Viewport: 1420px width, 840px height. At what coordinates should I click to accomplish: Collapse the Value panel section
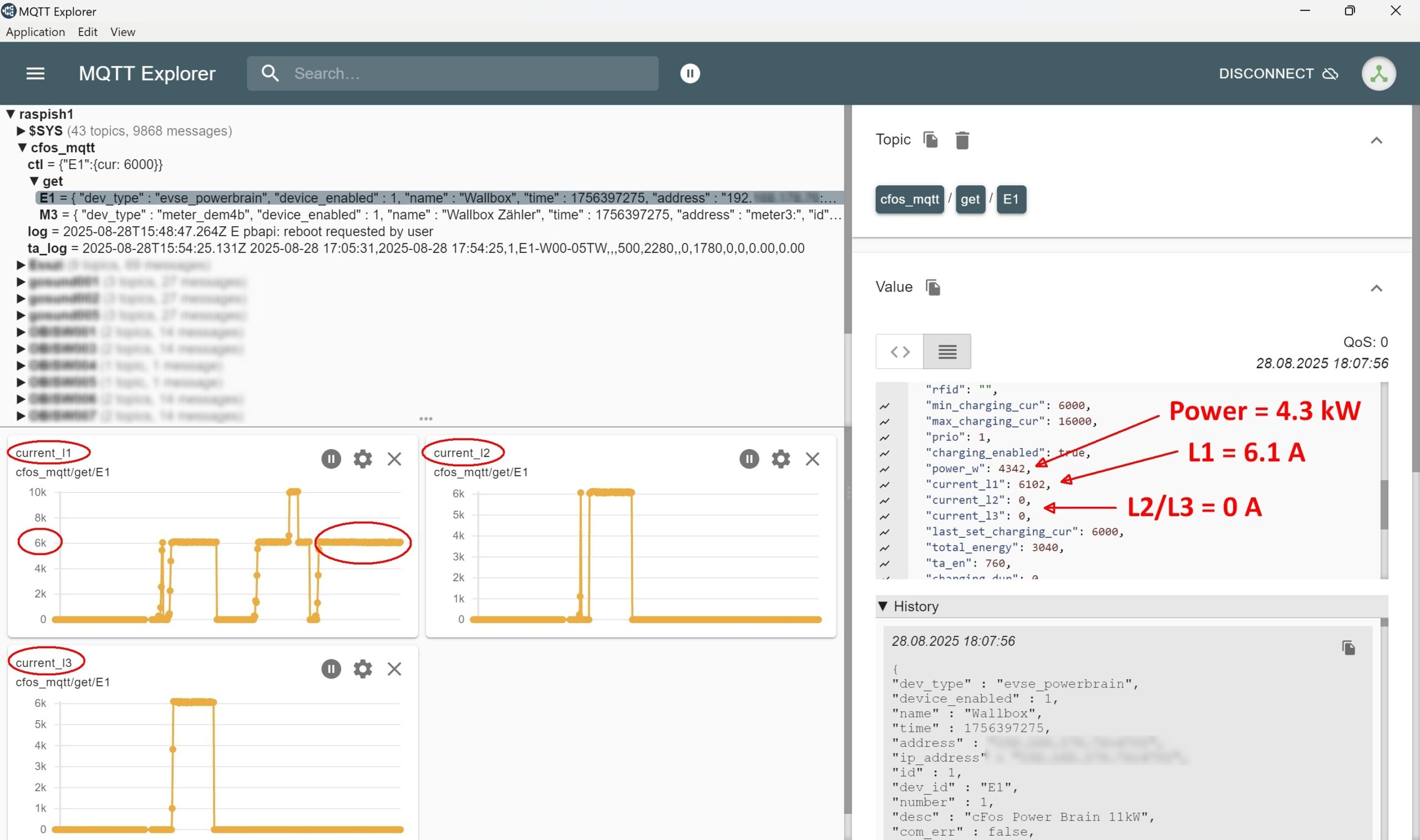click(x=1376, y=288)
